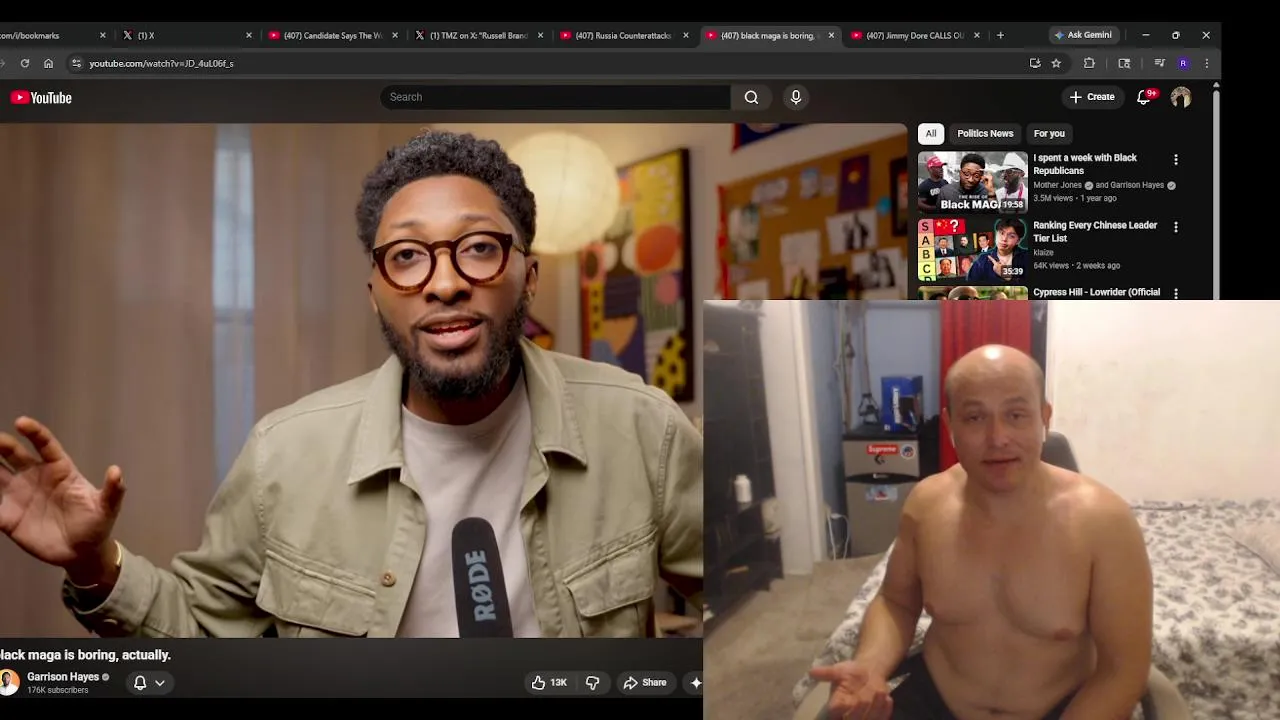Viewport: 1280px width, 720px height.
Task: Open Cypress Hill - Lowrider video title
Action: point(1096,292)
